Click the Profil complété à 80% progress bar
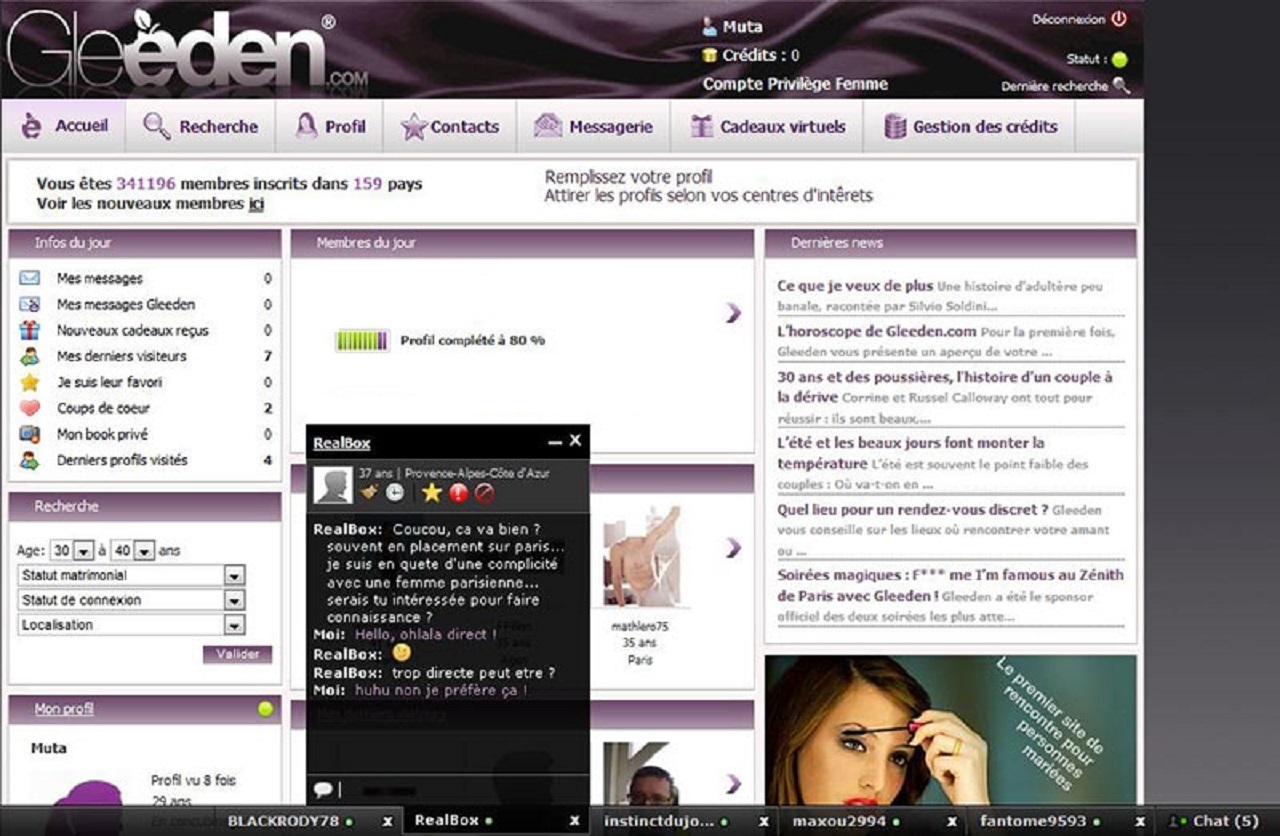 (x=363, y=340)
